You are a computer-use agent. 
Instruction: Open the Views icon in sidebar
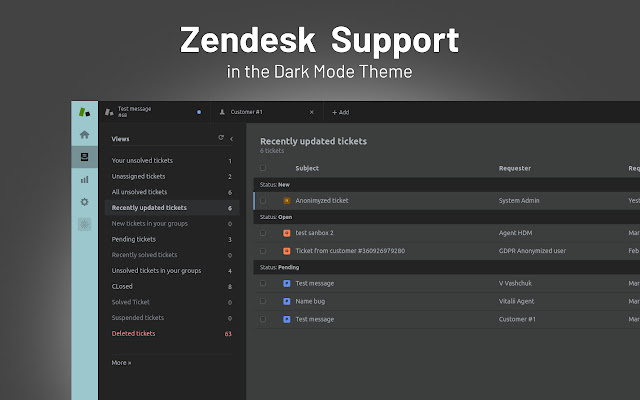click(84, 157)
